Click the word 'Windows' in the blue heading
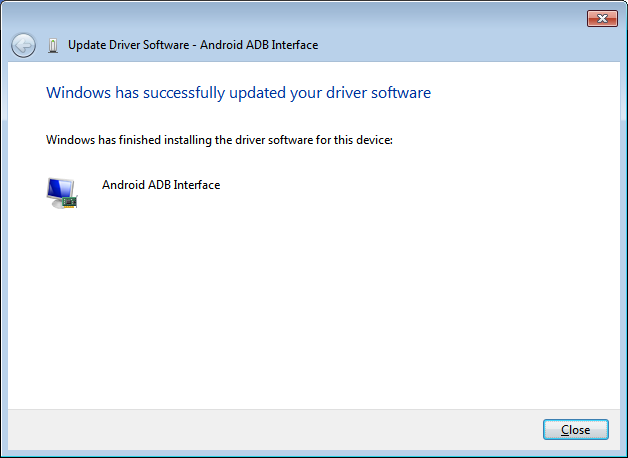Image resolution: width=628 pixels, height=458 pixels. (x=76, y=93)
